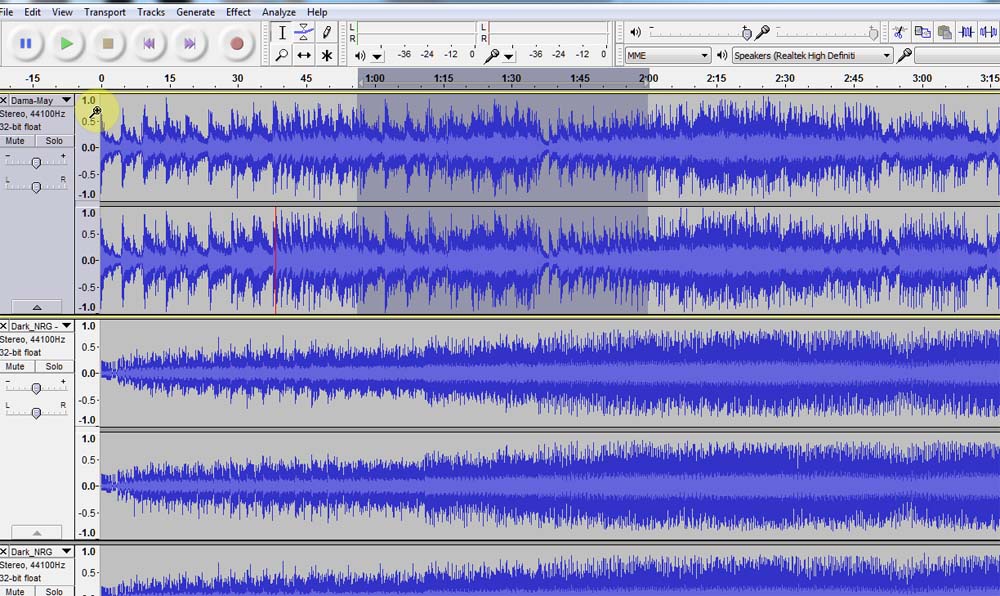Click the input volume slider in mixer toolbar
This screenshot has width=1000, height=596.
828,32
